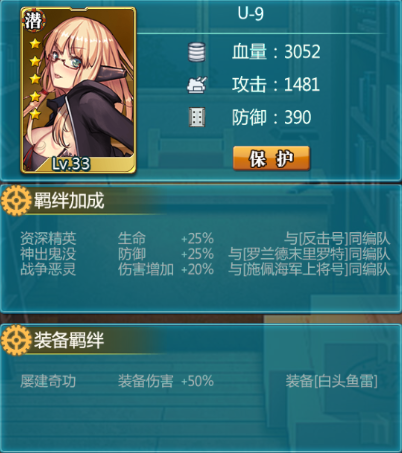Viewport: 402px width, 453px height.
Task: Click the 羁绊加成 section header
Action: [69, 201]
